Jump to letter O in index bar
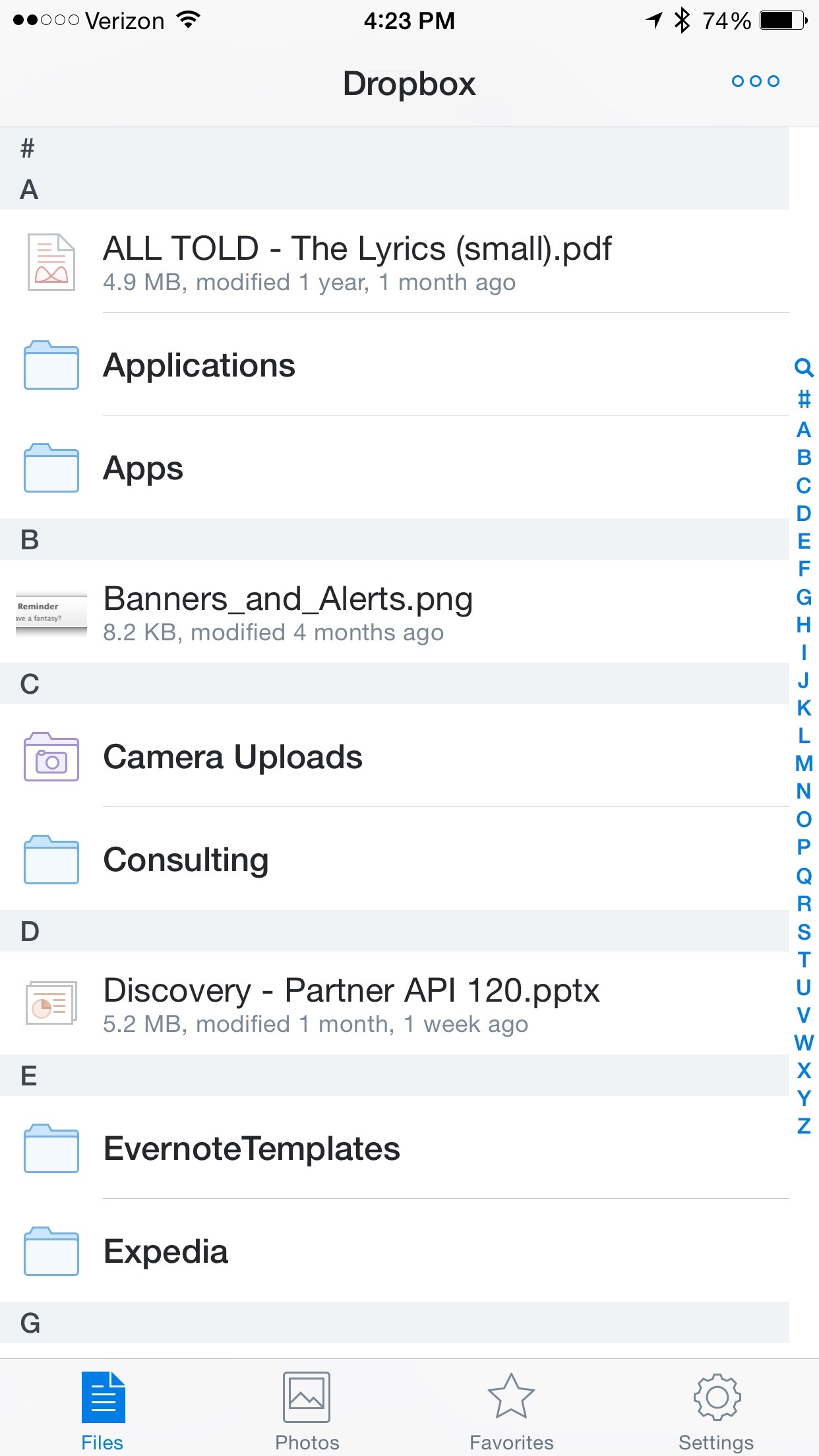The height and width of the screenshot is (1456, 819). [804, 820]
